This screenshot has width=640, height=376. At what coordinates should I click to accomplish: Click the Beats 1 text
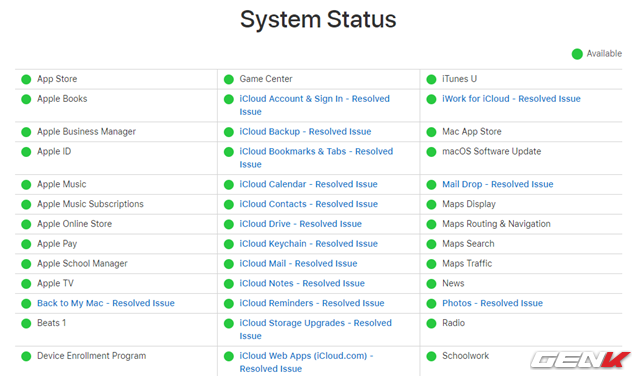point(51,323)
